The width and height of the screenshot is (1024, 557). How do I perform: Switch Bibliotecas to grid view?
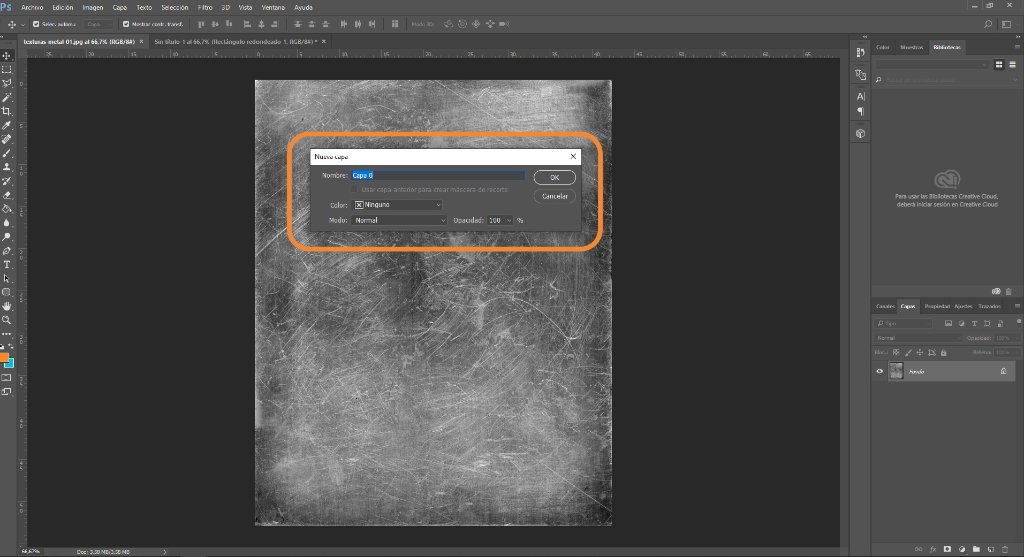[x=999, y=65]
